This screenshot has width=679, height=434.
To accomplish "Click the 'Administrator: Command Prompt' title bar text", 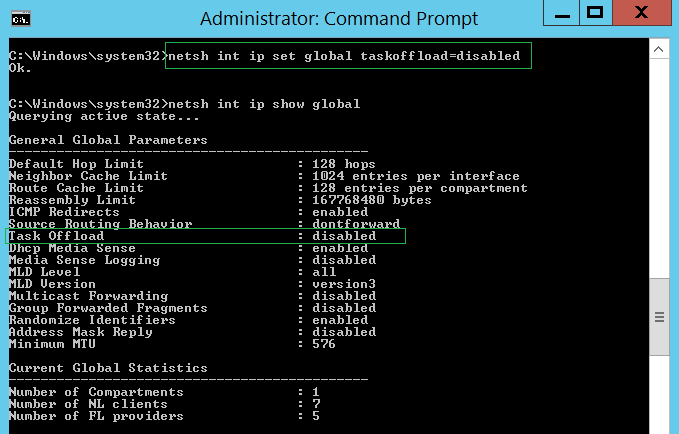I will click(339, 18).
